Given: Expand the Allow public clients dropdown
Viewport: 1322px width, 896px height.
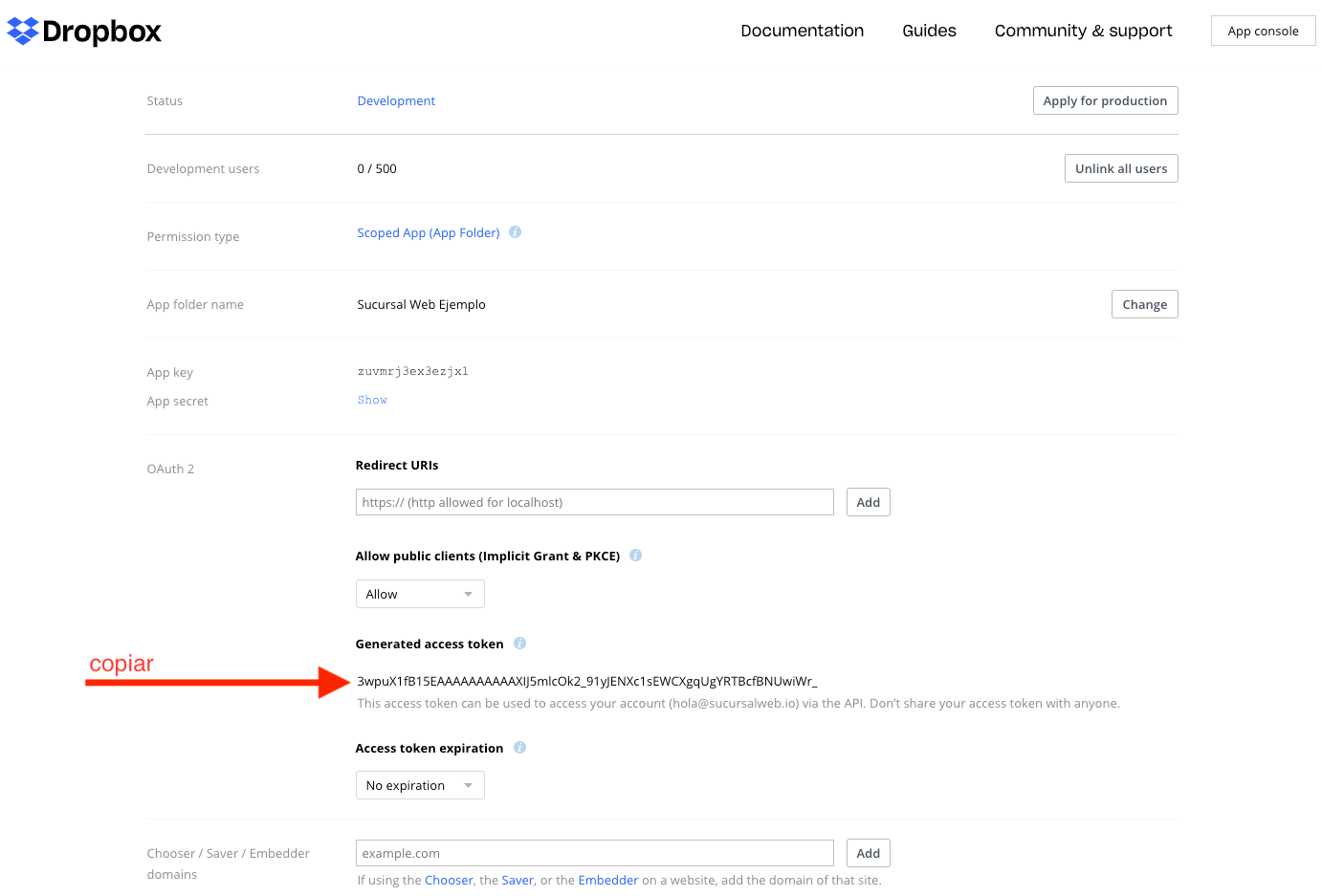Looking at the screenshot, I should point(420,594).
